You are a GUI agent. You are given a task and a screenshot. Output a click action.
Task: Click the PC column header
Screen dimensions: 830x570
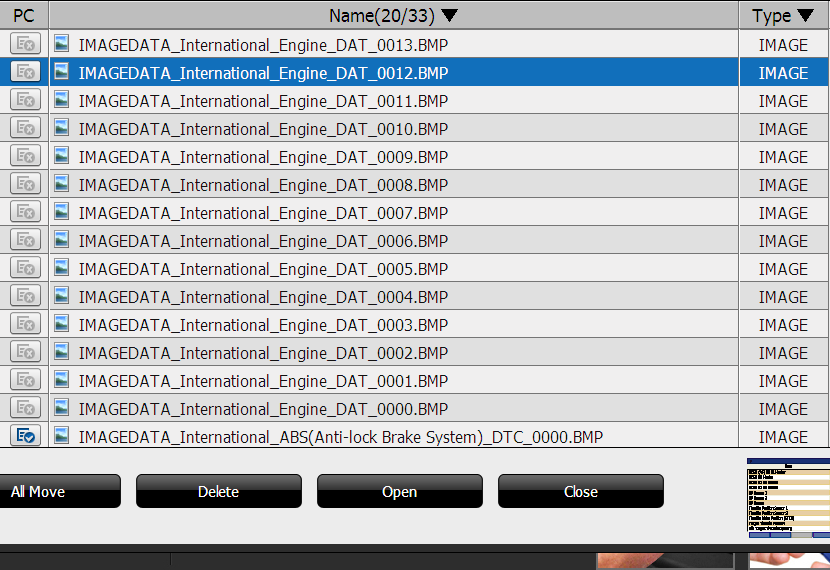pyautogui.click(x=24, y=15)
